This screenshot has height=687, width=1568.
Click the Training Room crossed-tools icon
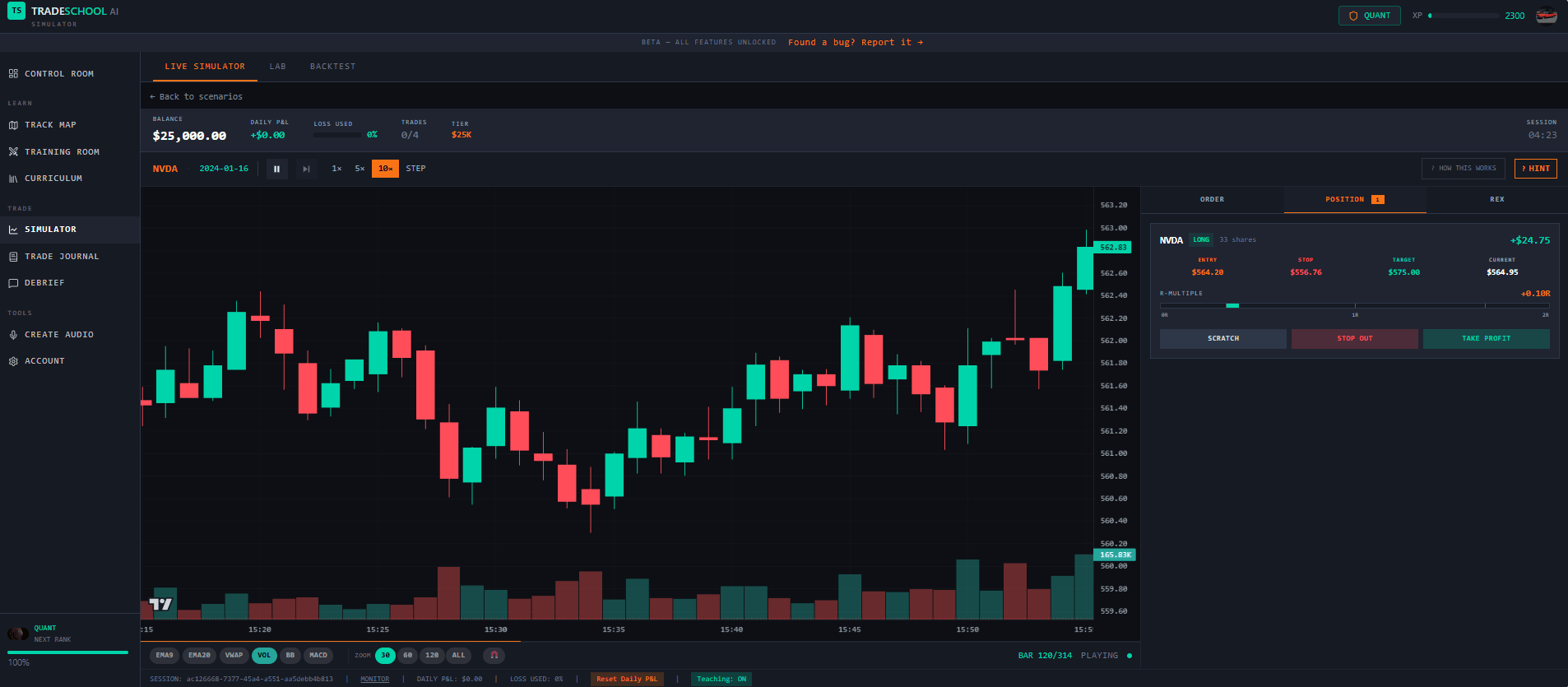click(x=13, y=152)
